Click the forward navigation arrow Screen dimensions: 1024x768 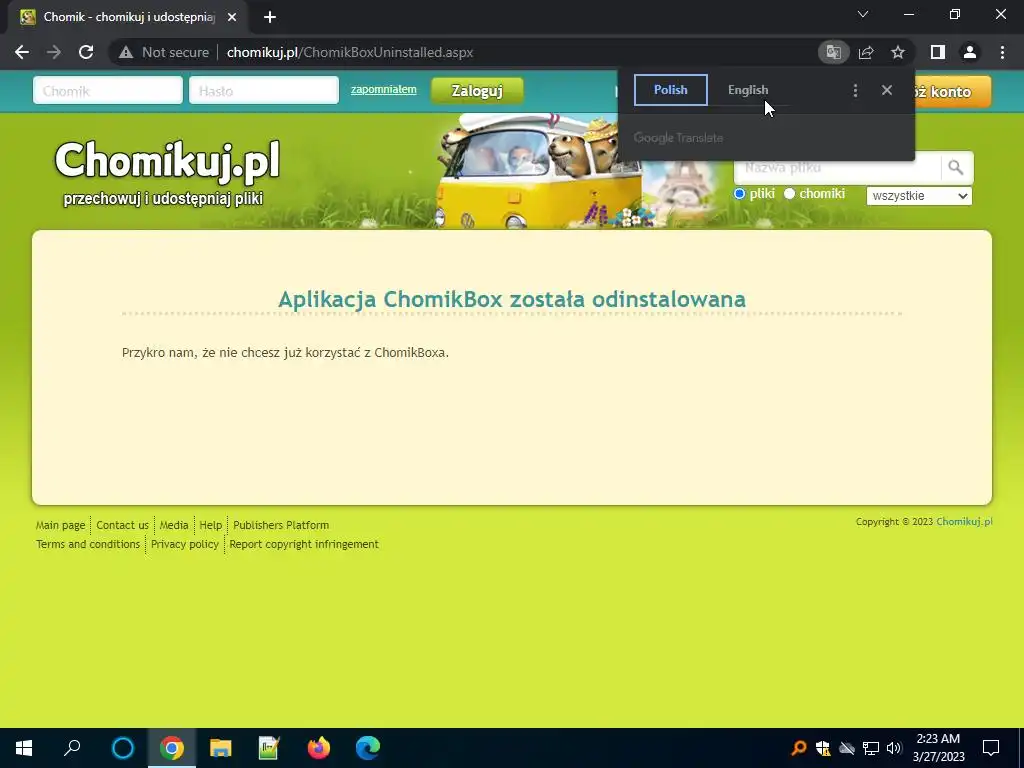54,52
